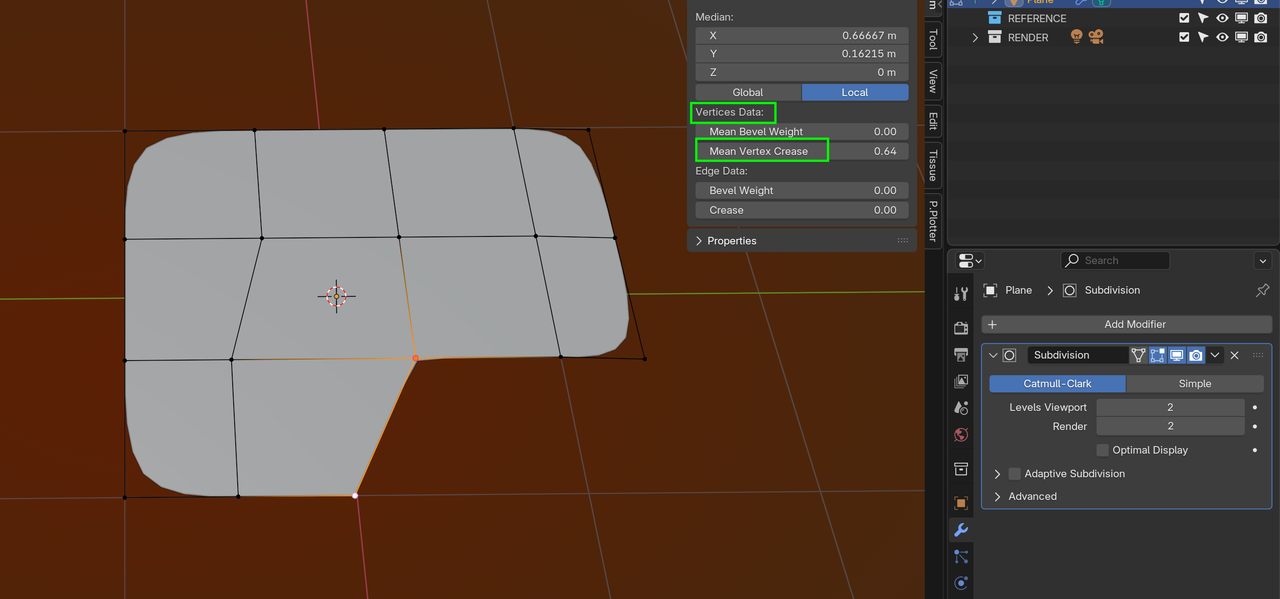Open the Scene properties tab
The image size is (1280, 599).
(x=961, y=408)
